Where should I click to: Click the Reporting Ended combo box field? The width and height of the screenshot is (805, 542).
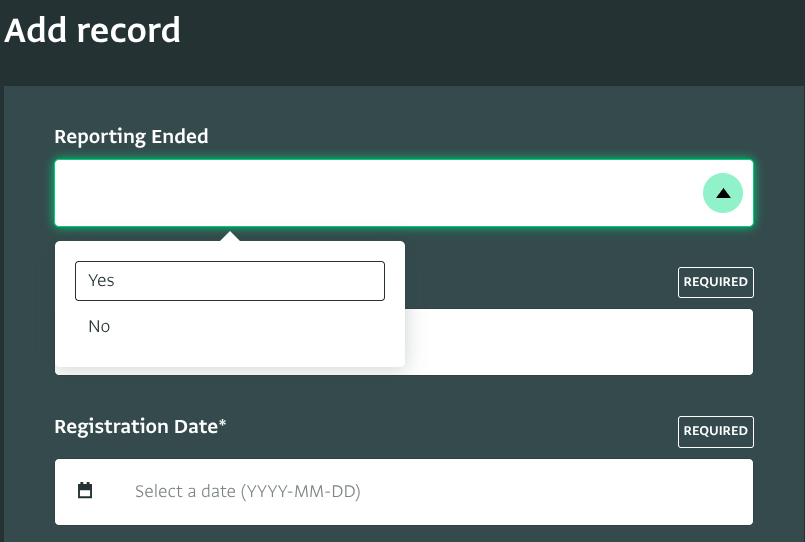click(380, 193)
